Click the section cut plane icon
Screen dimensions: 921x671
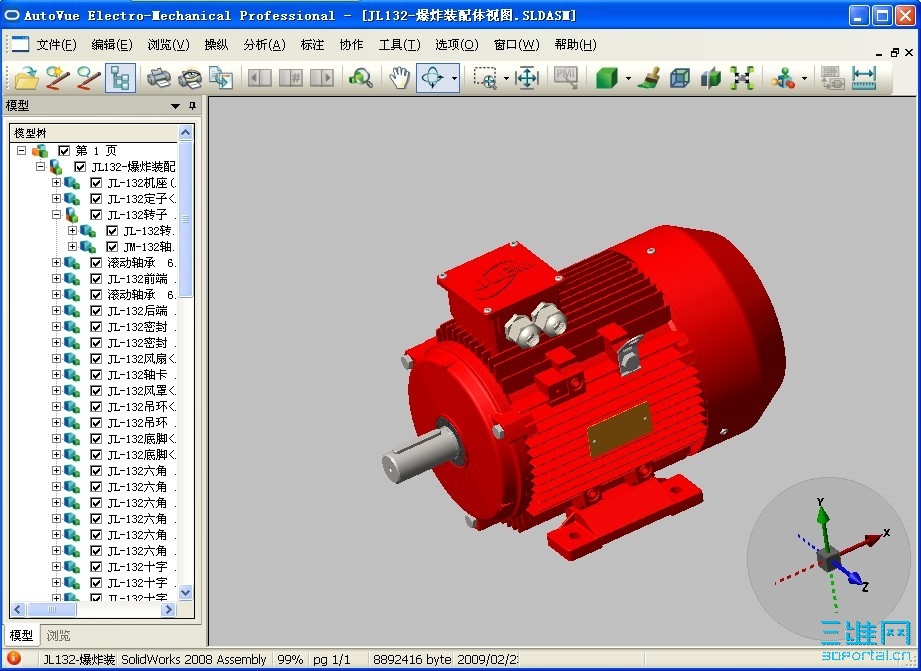coord(711,78)
